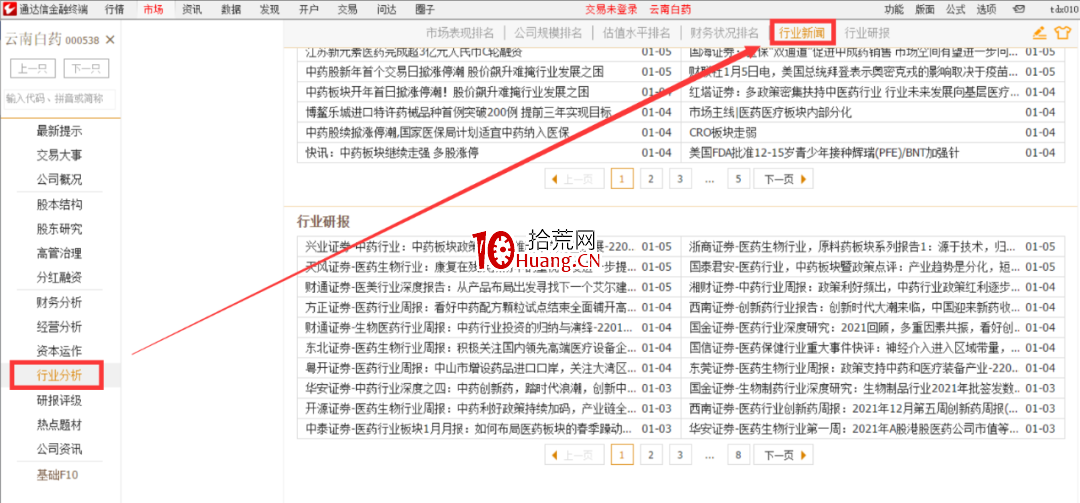Screen dimensions: 1080x503
Task: Select 资本运作 in the sidebar
Action: click(x=59, y=351)
